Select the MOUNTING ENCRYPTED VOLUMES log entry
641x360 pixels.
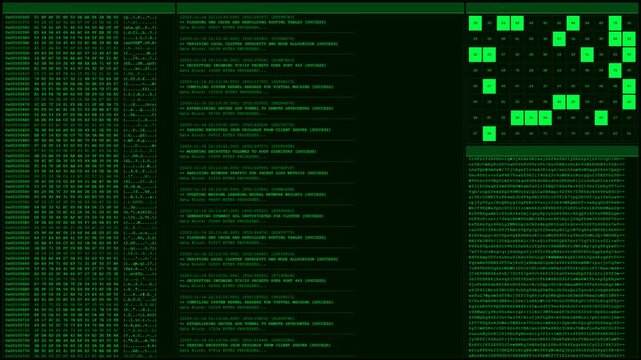pyautogui.click(x=267, y=151)
